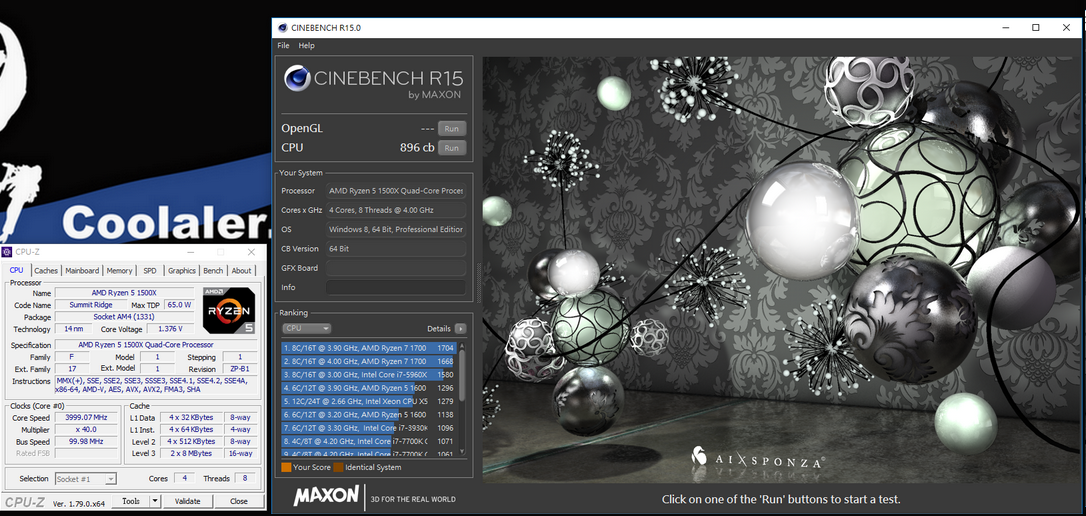The image size is (1086, 516).
Task: Click the Details arrow button in Ranking
Action: click(x=461, y=328)
